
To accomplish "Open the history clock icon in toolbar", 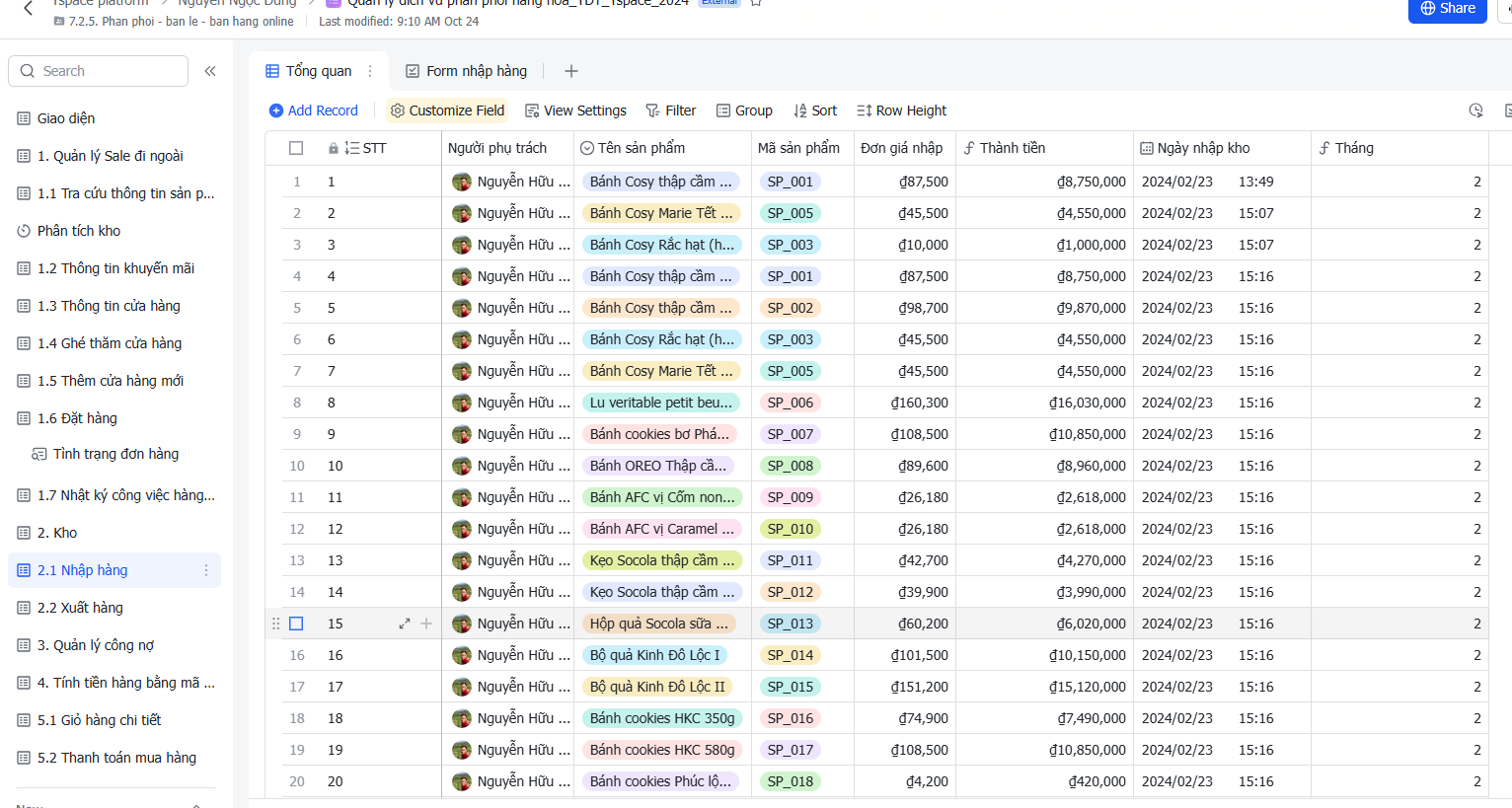I will pos(1475,110).
